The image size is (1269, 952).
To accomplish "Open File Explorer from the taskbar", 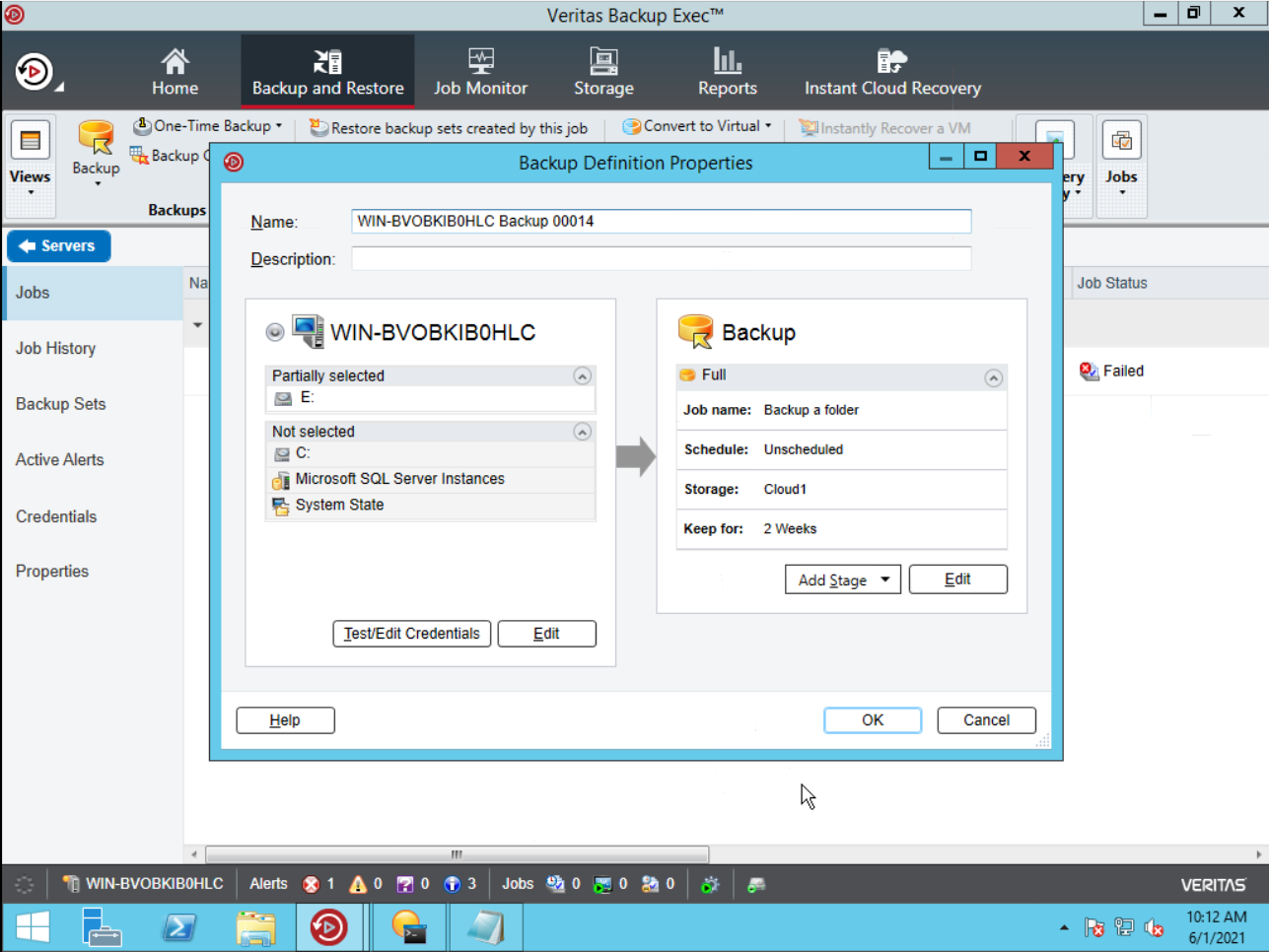I will [255, 927].
